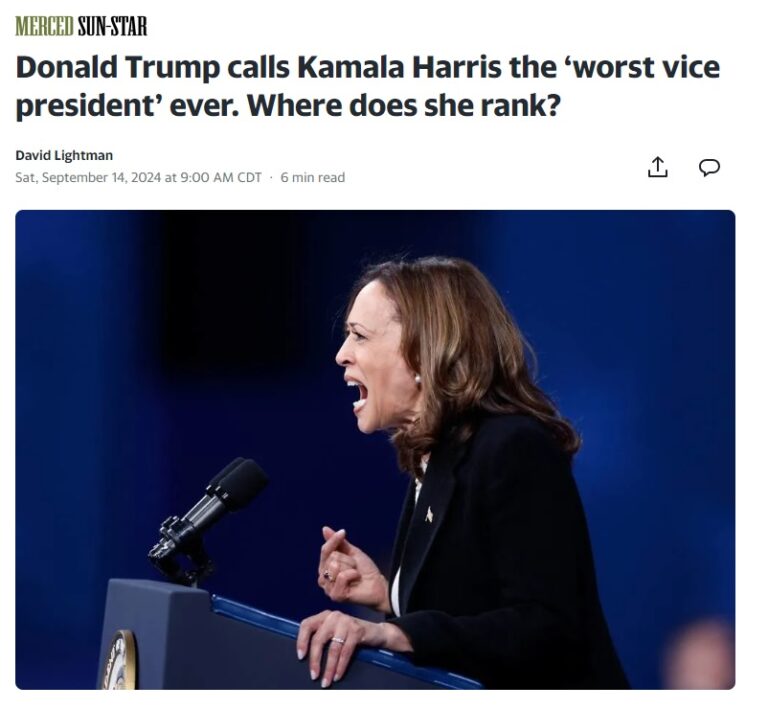The width and height of the screenshot is (768, 709).
Task: Click the share article icon
Action: click(657, 167)
